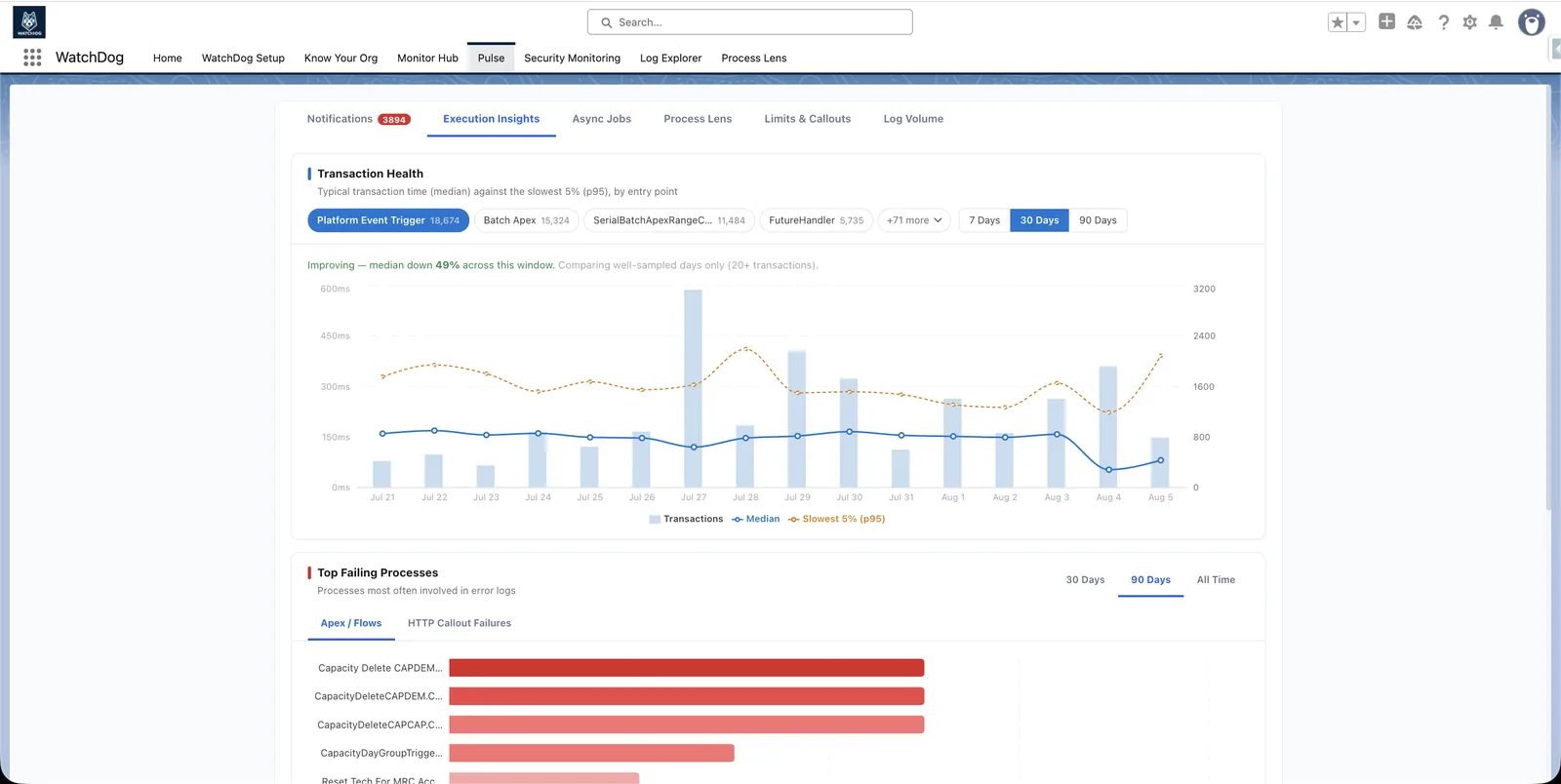Toggle the Transactions series in the chart legend
The height and width of the screenshot is (784, 1561).
[686, 519]
